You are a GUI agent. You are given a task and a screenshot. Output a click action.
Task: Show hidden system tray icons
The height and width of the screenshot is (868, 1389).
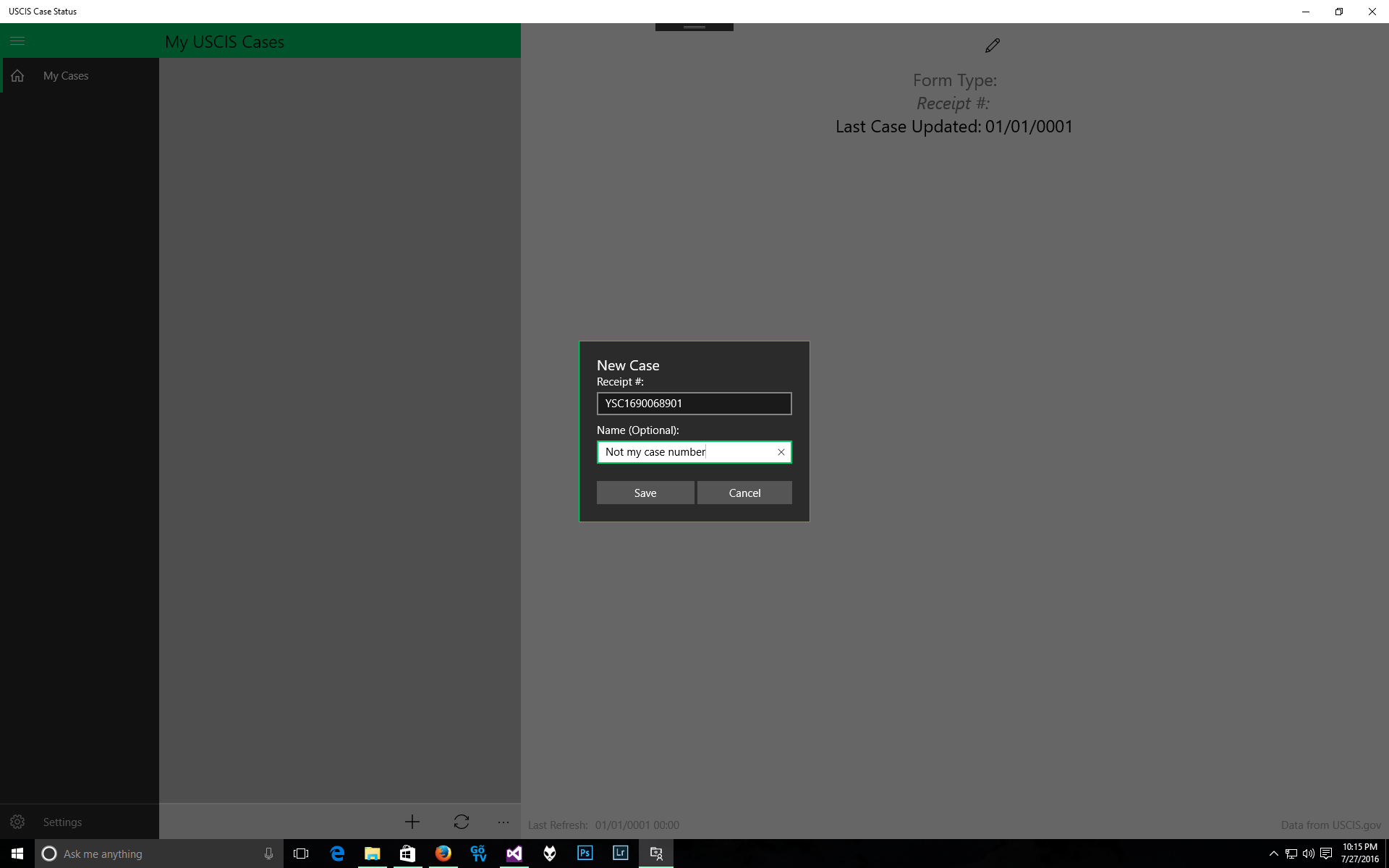(1274, 854)
